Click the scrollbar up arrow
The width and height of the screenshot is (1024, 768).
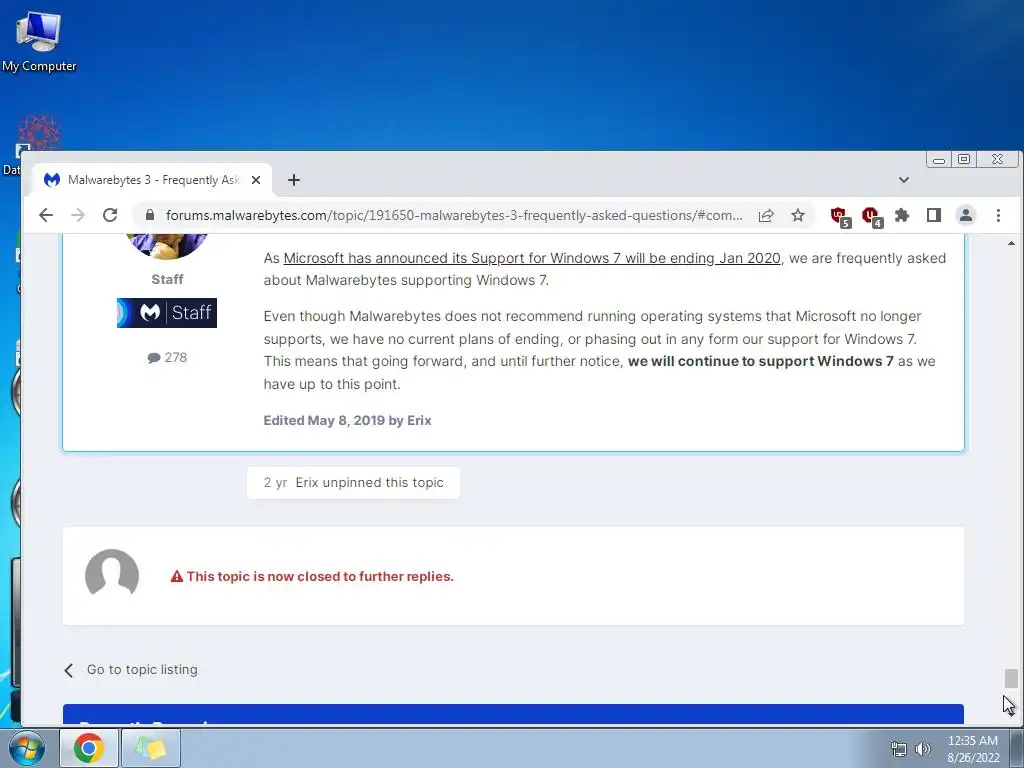1011,243
